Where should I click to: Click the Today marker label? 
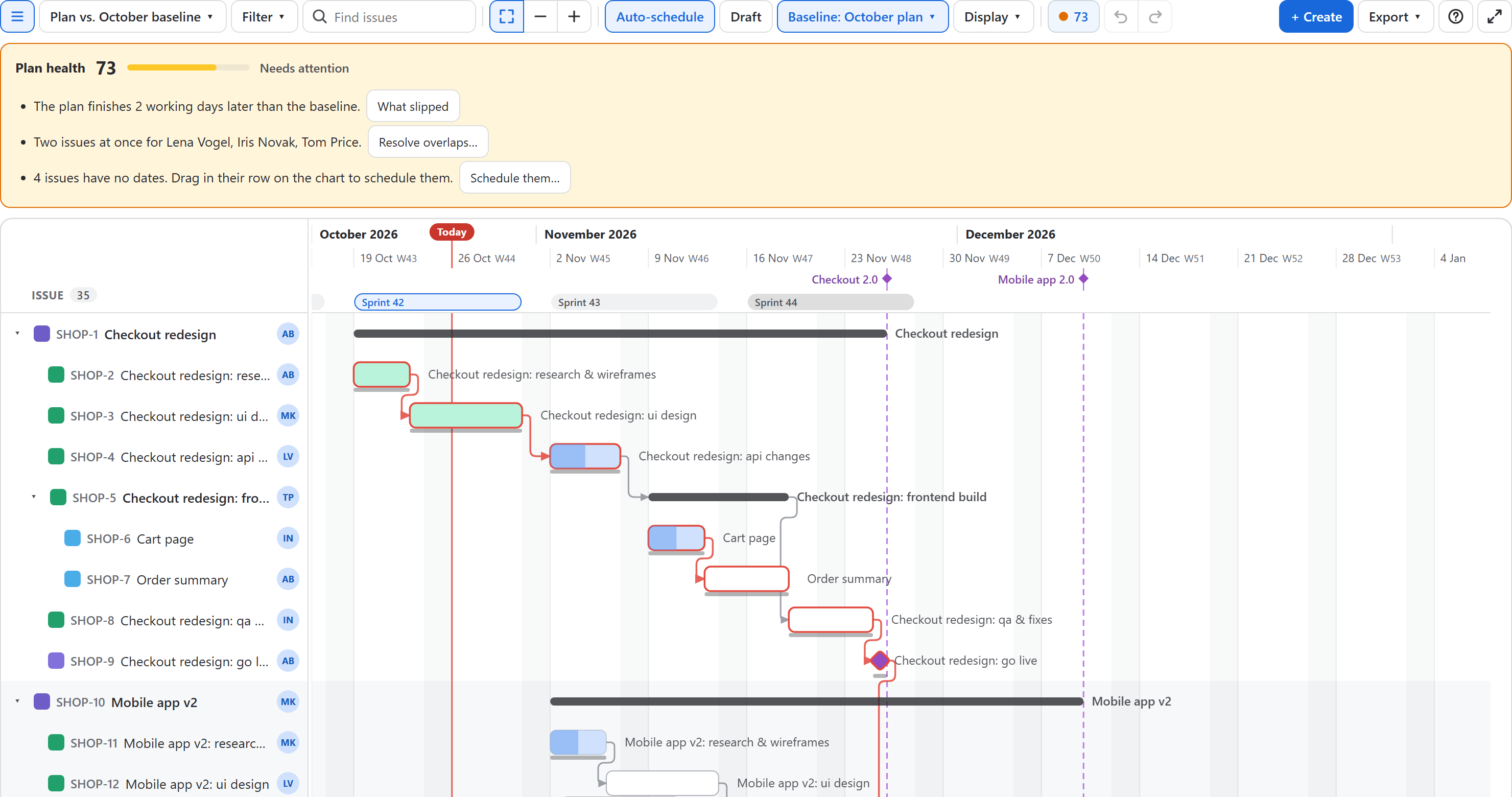pyautogui.click(x=452, y=232)
